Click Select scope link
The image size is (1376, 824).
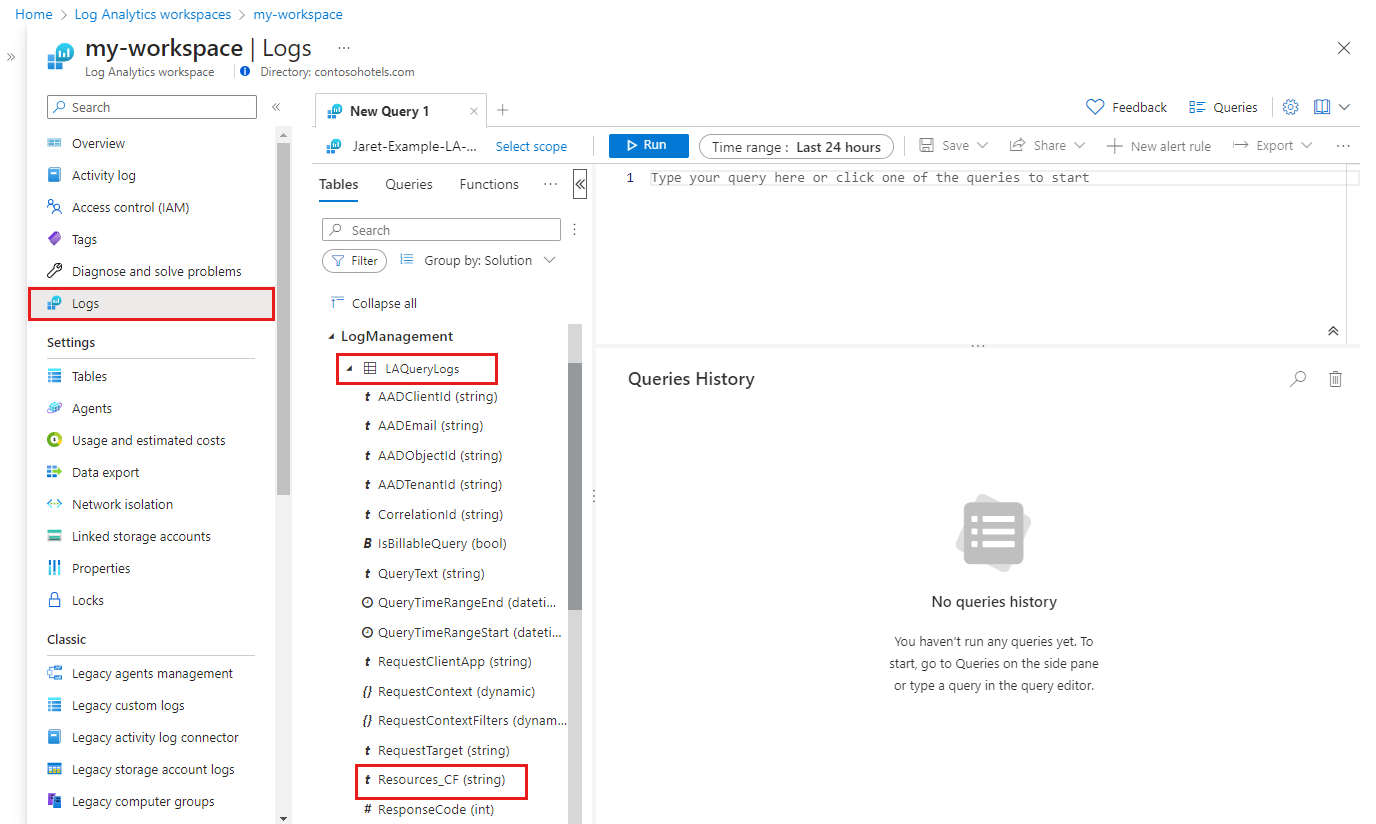(531, 146)
